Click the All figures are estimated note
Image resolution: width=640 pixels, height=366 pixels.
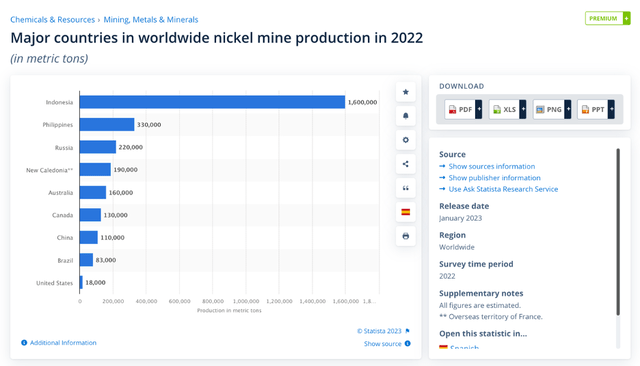point(480,305)
